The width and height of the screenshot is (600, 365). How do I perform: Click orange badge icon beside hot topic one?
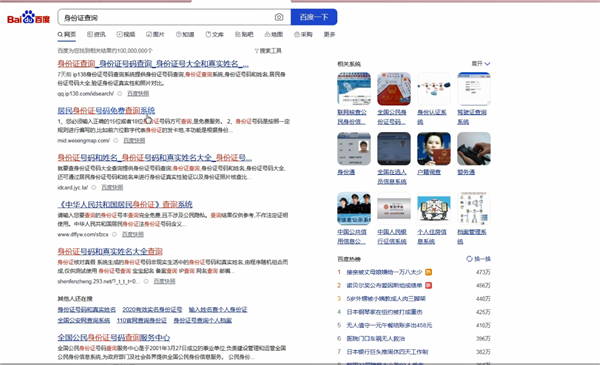(x=429, y=272)
